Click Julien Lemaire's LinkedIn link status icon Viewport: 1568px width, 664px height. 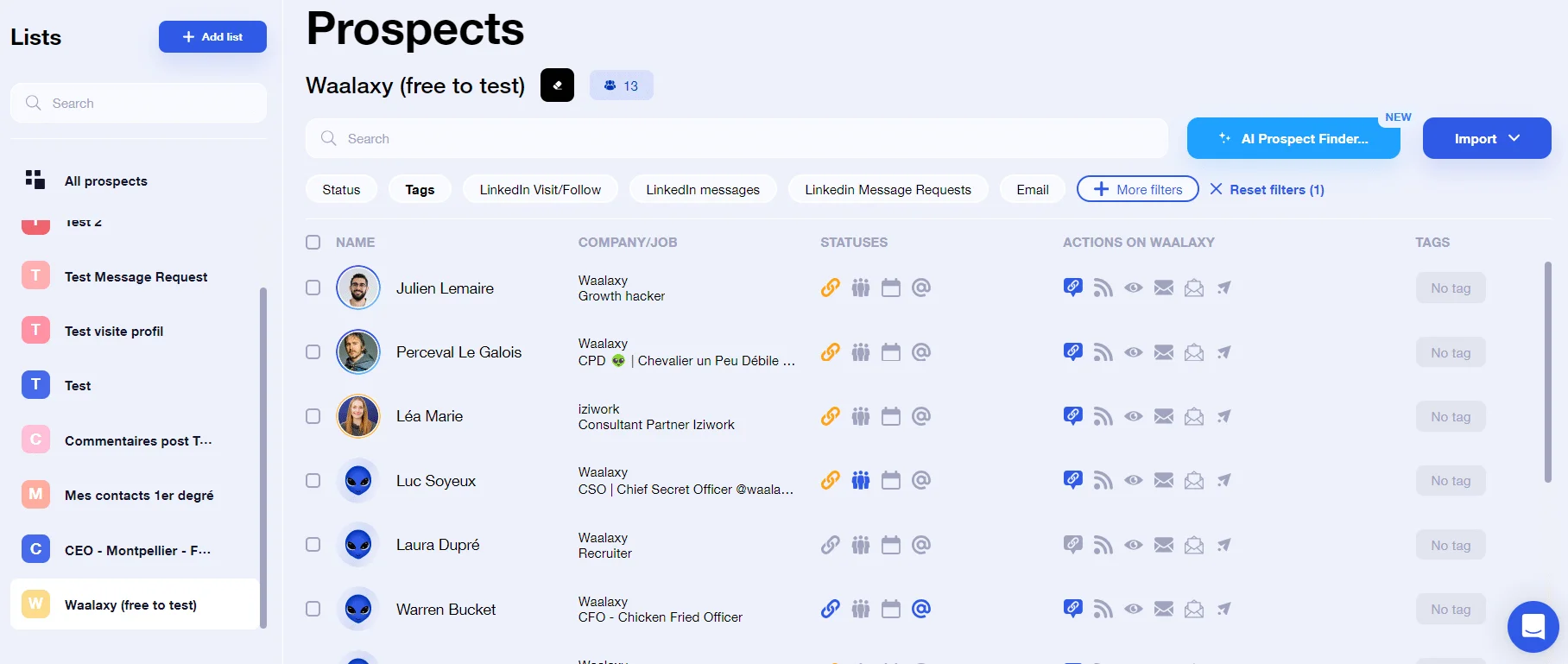[x=830, y=288]
